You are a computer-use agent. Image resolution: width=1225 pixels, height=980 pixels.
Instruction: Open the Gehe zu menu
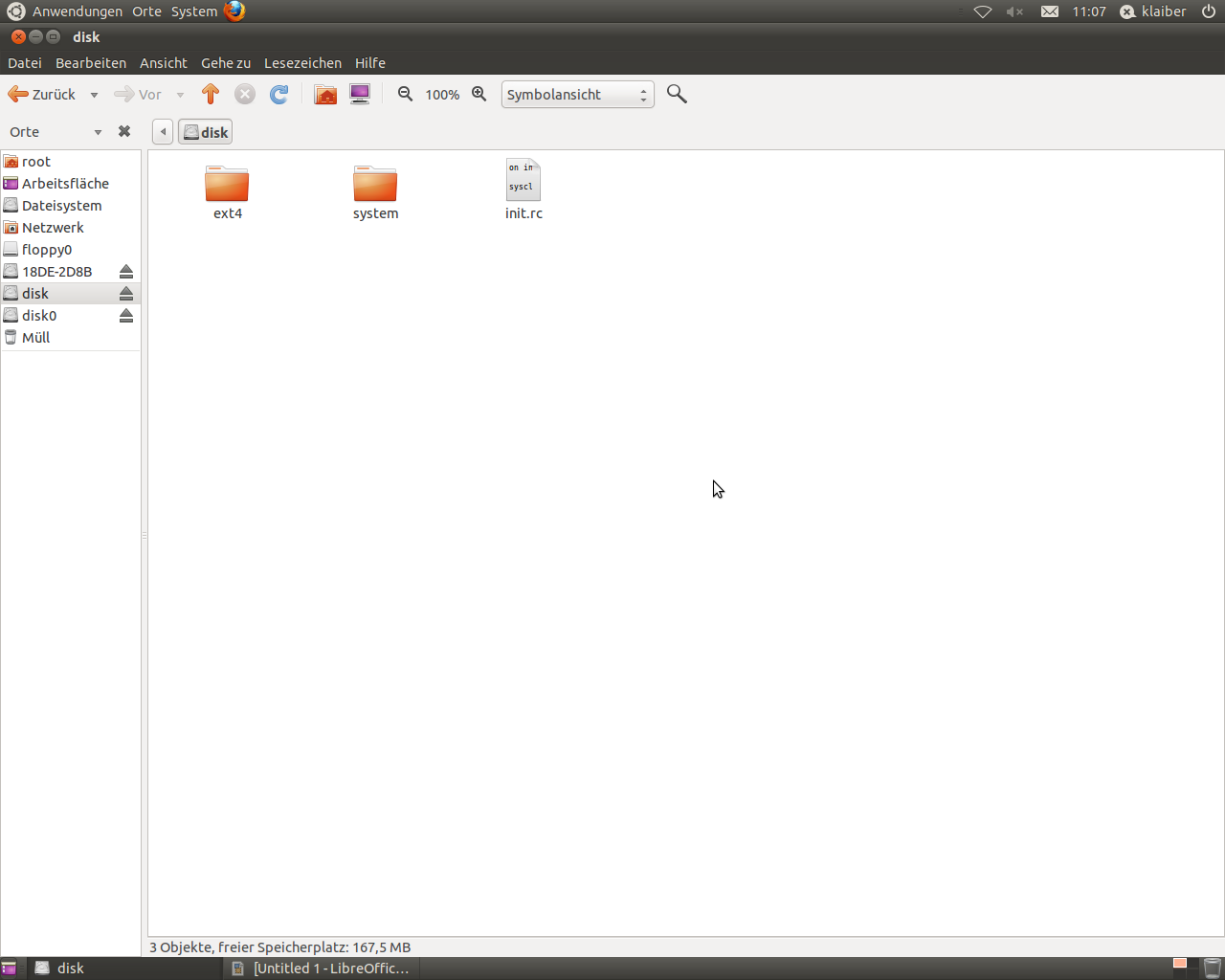[x=226, y=63]
